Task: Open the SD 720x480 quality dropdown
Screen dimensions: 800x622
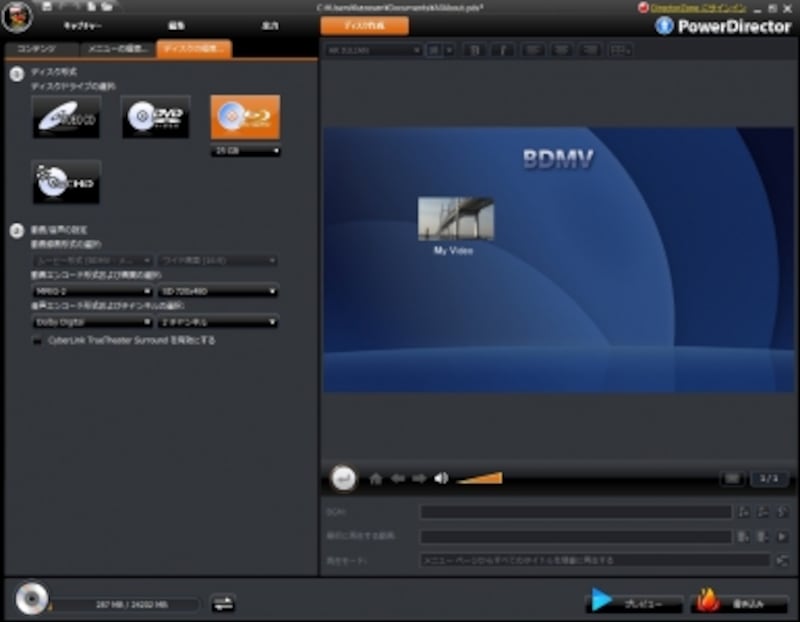Action: click(218, 291)
